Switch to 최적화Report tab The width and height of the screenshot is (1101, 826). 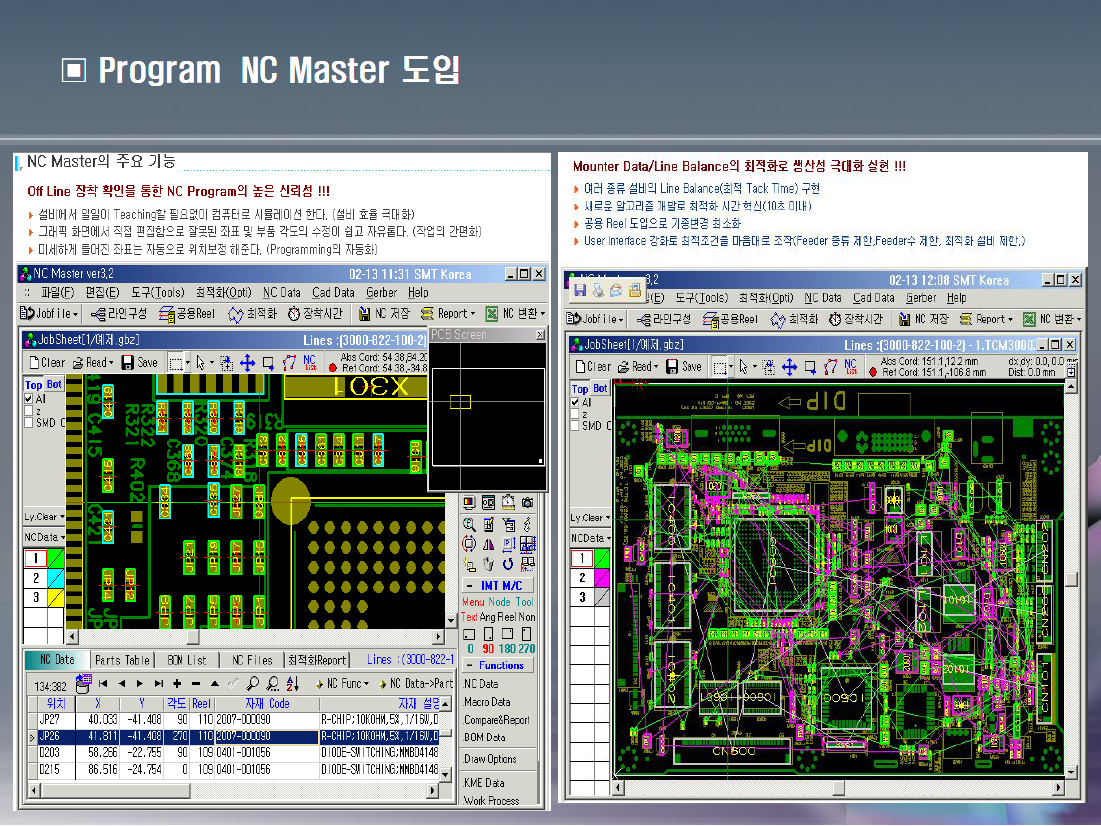coord(317,660)
